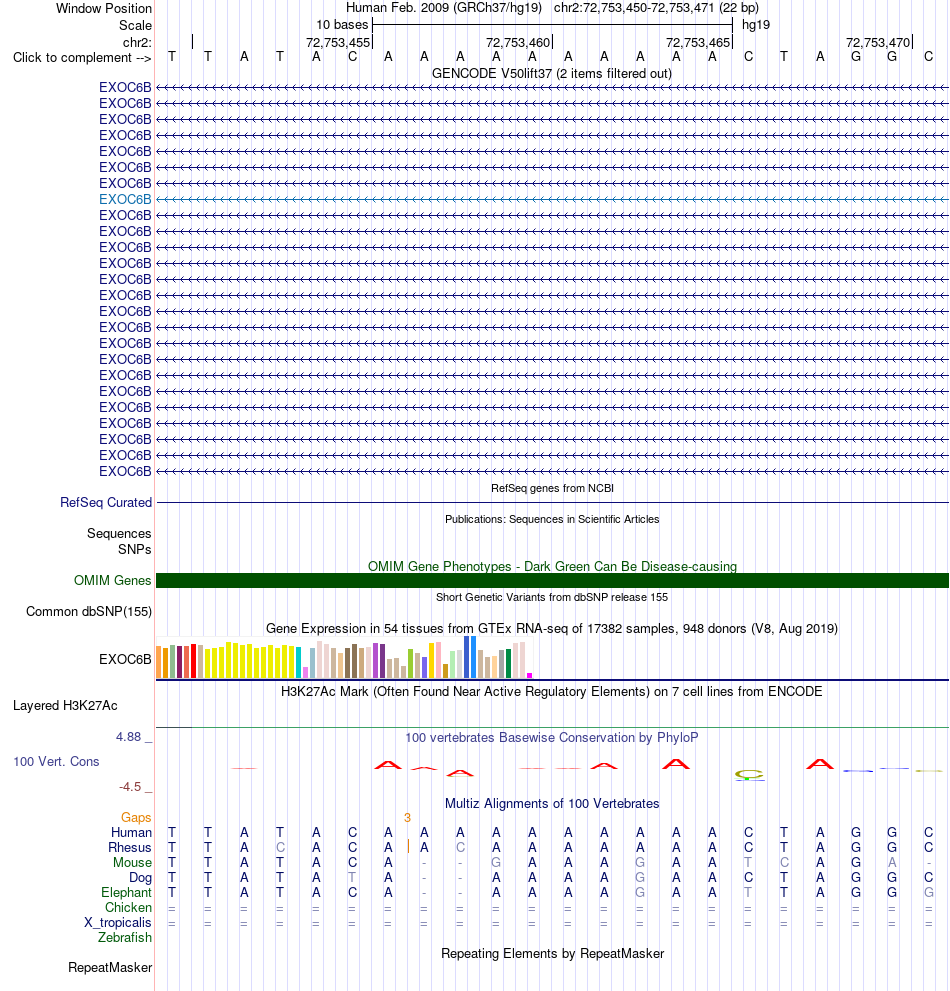The image size is (950, 991).
Task: Click the 4.88 PhyloP upper scale value
Action: coord(128,736)
